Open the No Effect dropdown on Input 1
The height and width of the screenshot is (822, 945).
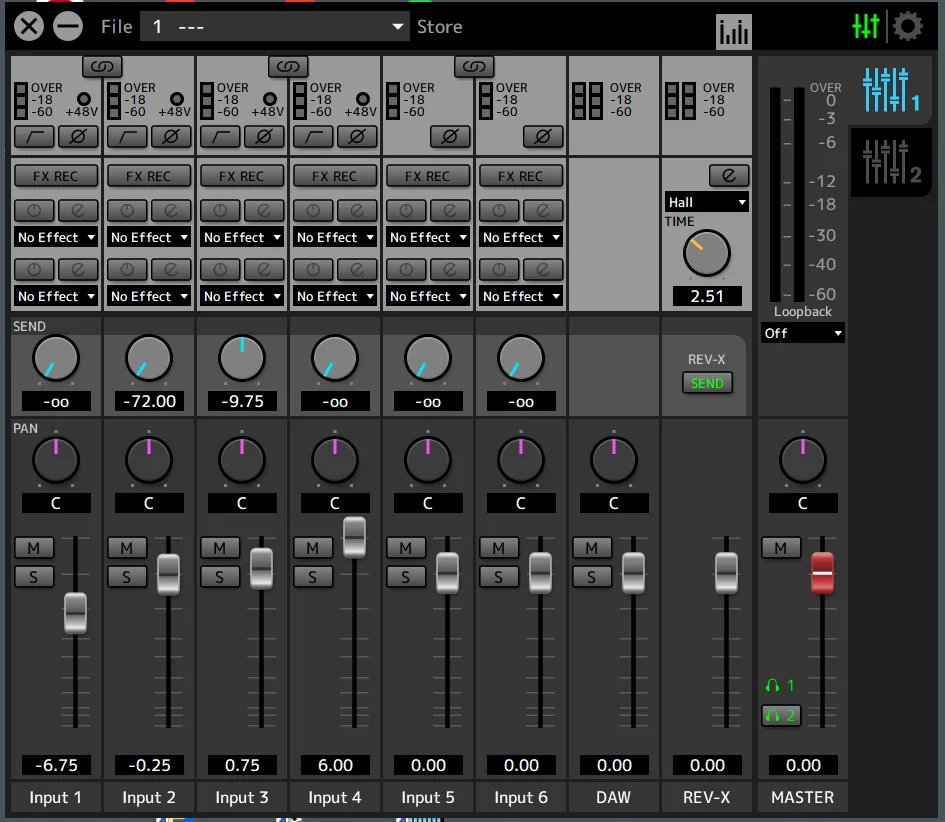point(56,237)
